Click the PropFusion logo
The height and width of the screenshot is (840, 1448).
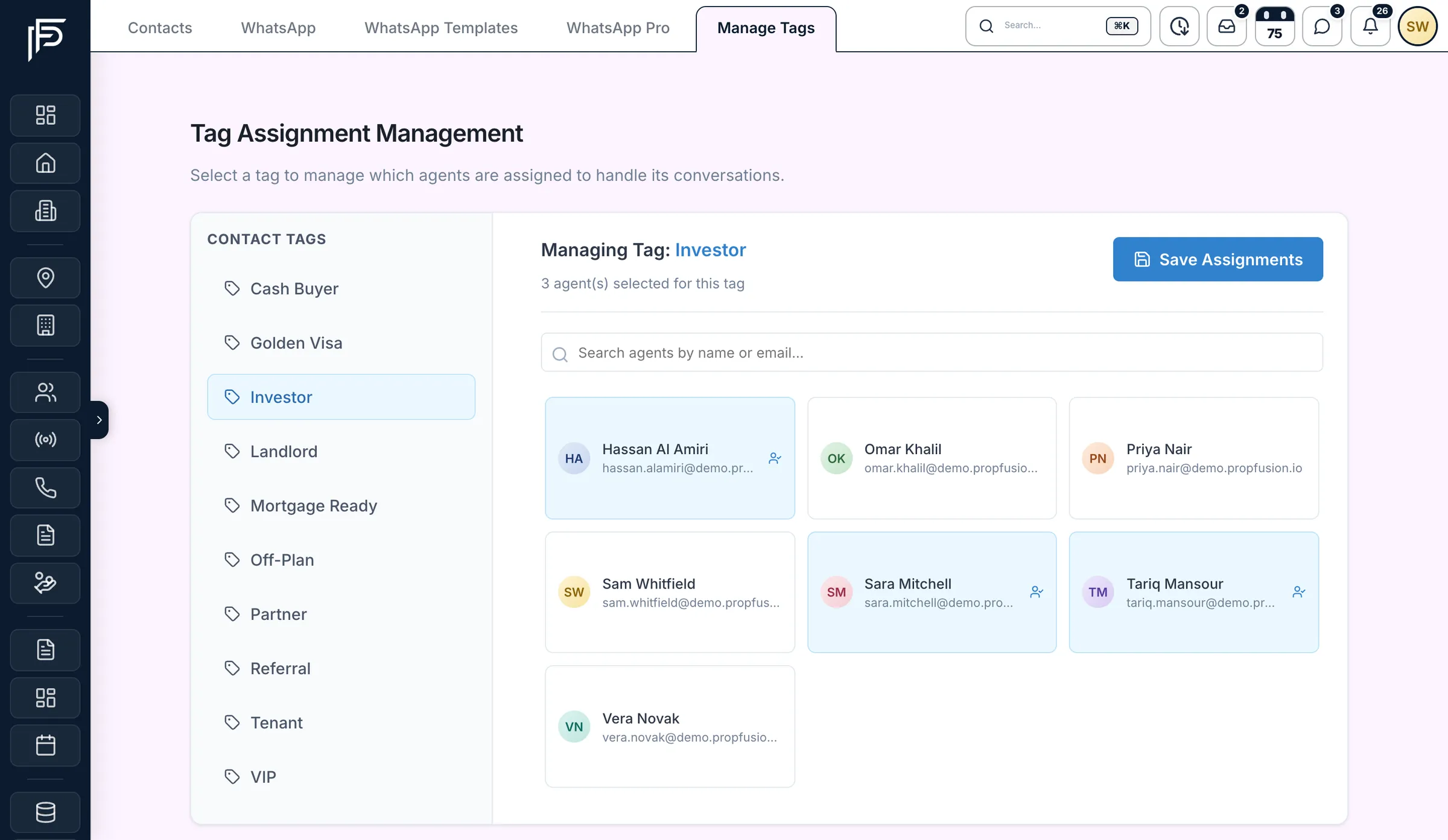pyautogui.click(x=46, y=39)
